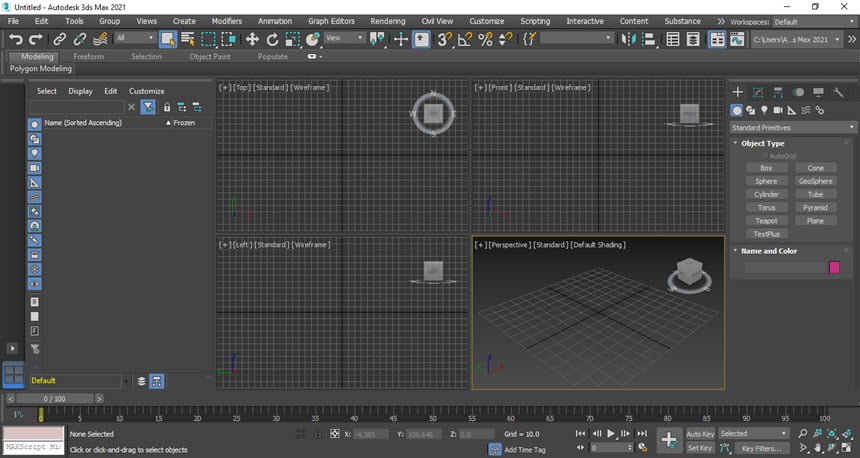
Task: Open the View reference coordinate dropdown
Action: tap(344, 38)
